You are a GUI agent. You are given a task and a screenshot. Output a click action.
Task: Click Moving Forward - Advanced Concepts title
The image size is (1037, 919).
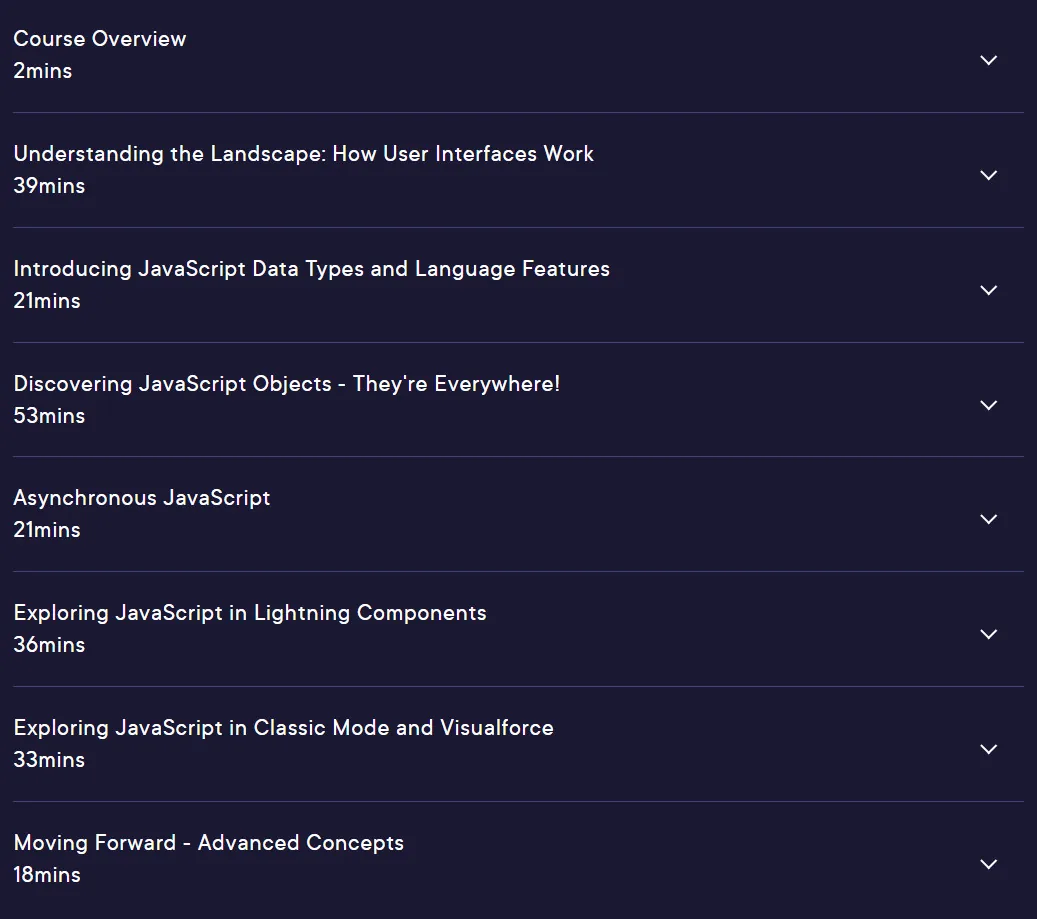tap(209, 843)
